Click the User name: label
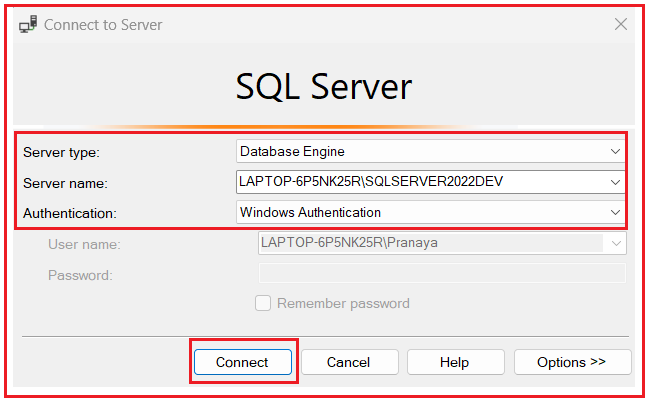The image size is (648, 401). [84, 244]
